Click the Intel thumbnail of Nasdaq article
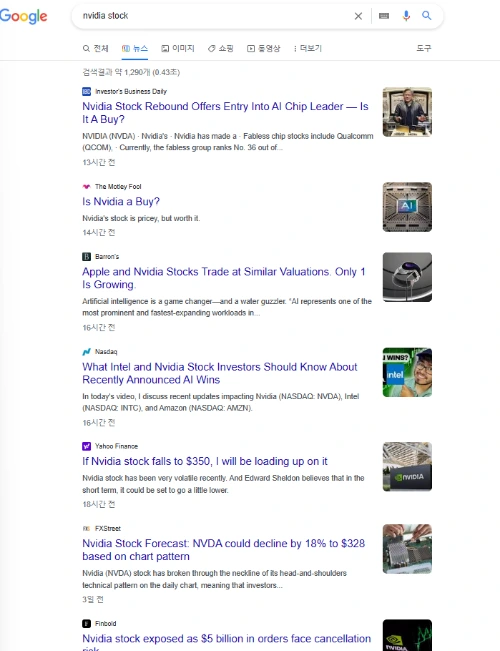500x651 pixels. point(407,372)
